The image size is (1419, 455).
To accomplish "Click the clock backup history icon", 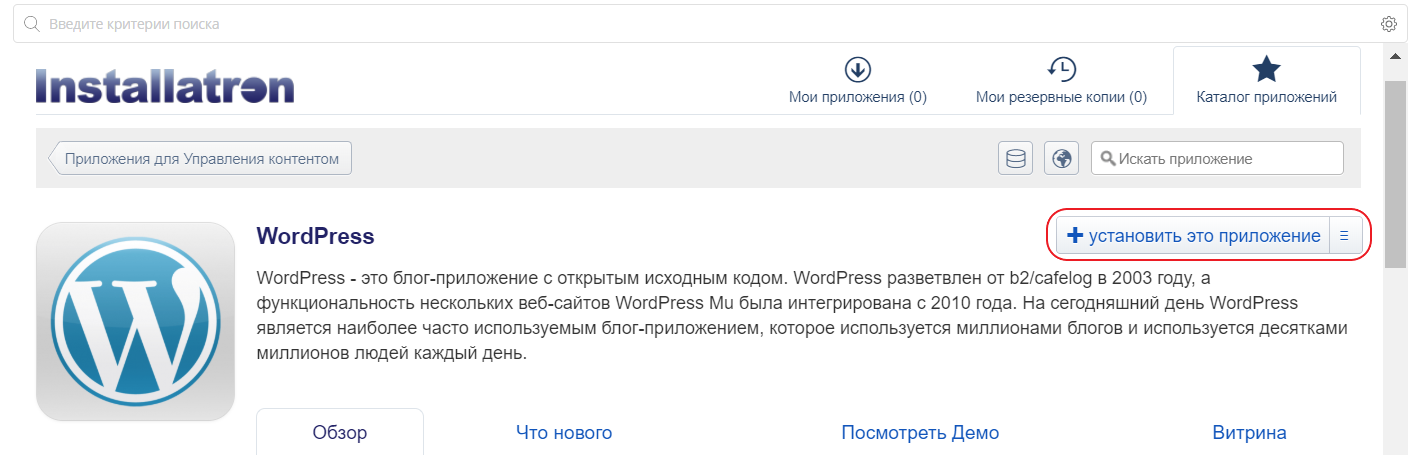I will tap(1061, 69).
